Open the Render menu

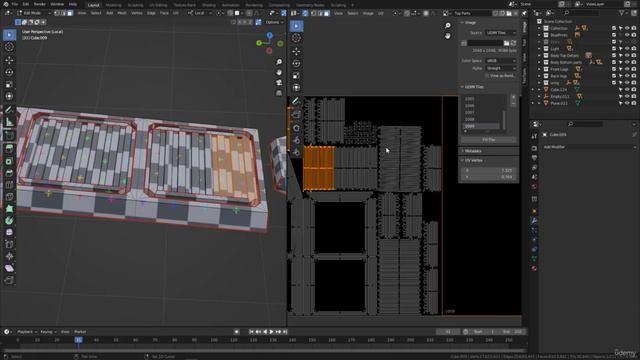40,4
